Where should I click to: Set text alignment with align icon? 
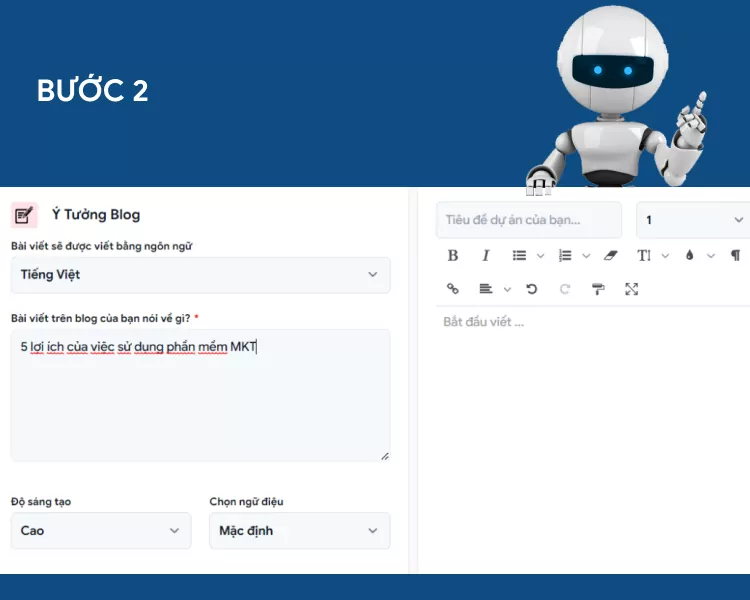pos(485,289)
